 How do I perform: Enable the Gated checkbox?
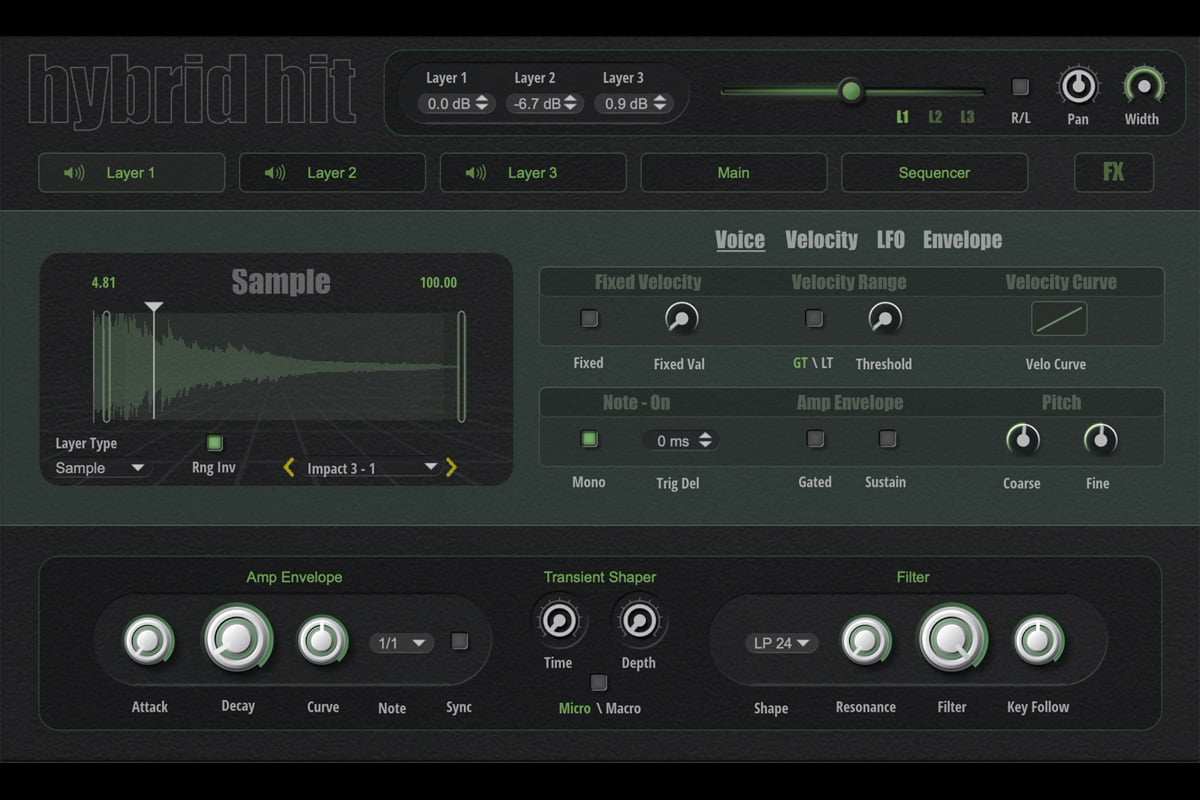click(x=816, y=439)
